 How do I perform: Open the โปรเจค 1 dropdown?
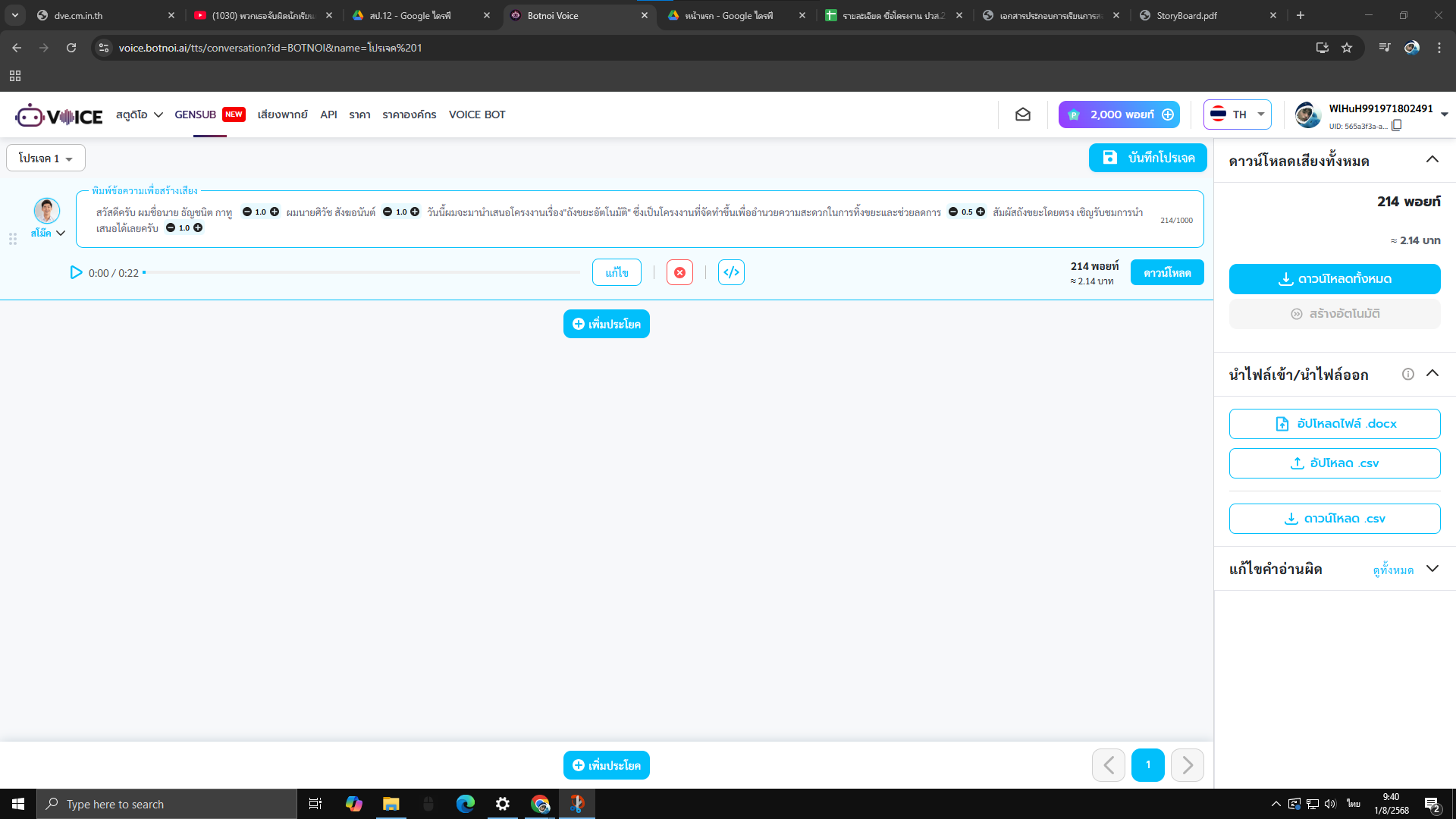pyautogui.click(x=45, y=158)
